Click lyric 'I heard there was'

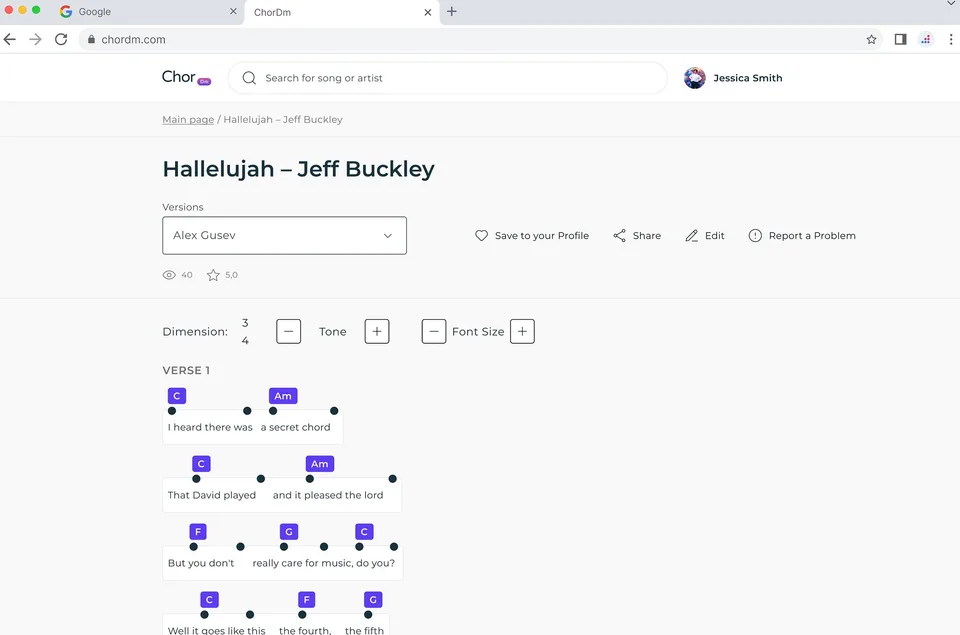210,427
